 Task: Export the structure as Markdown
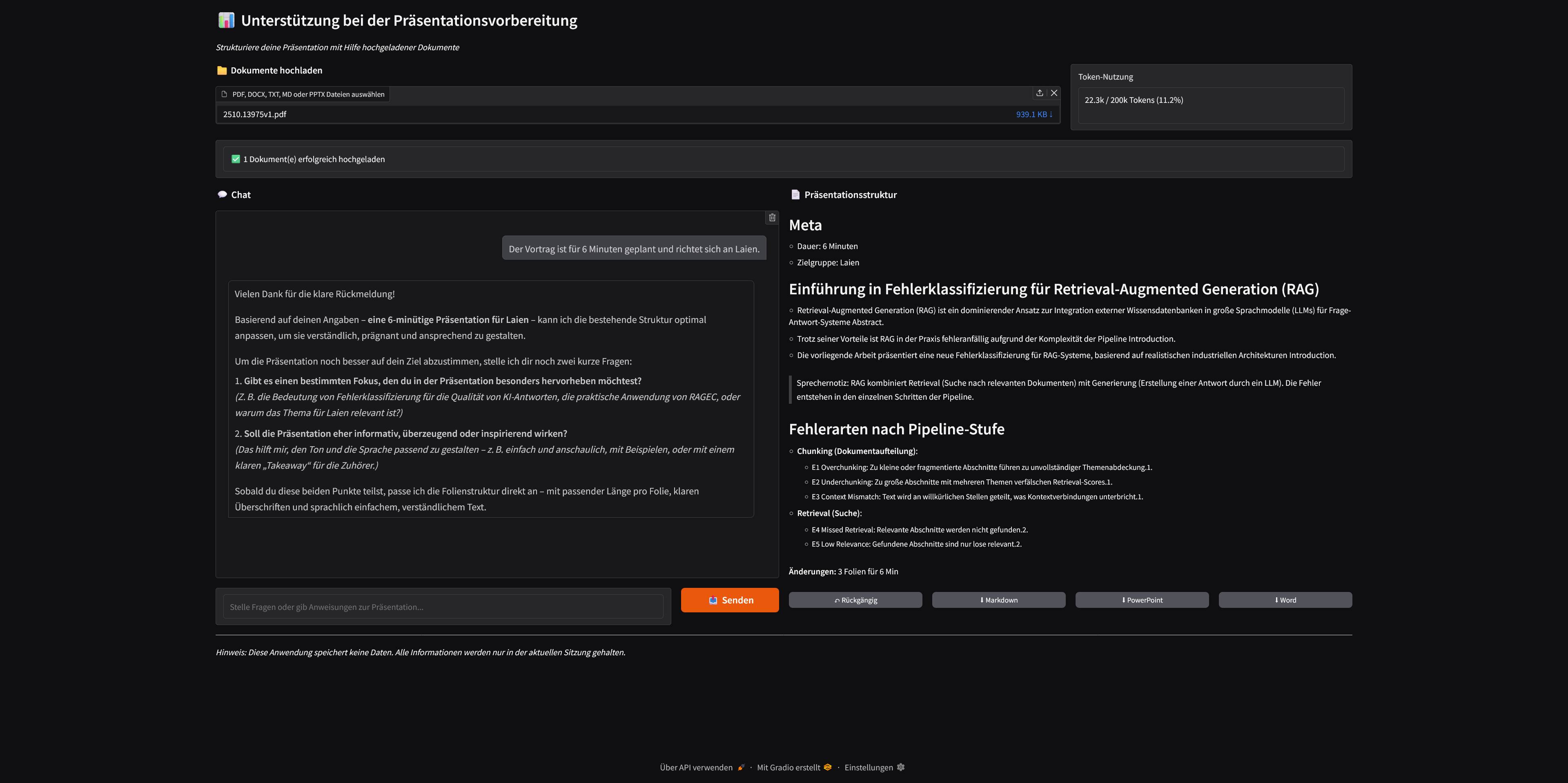tap(998, 600)
